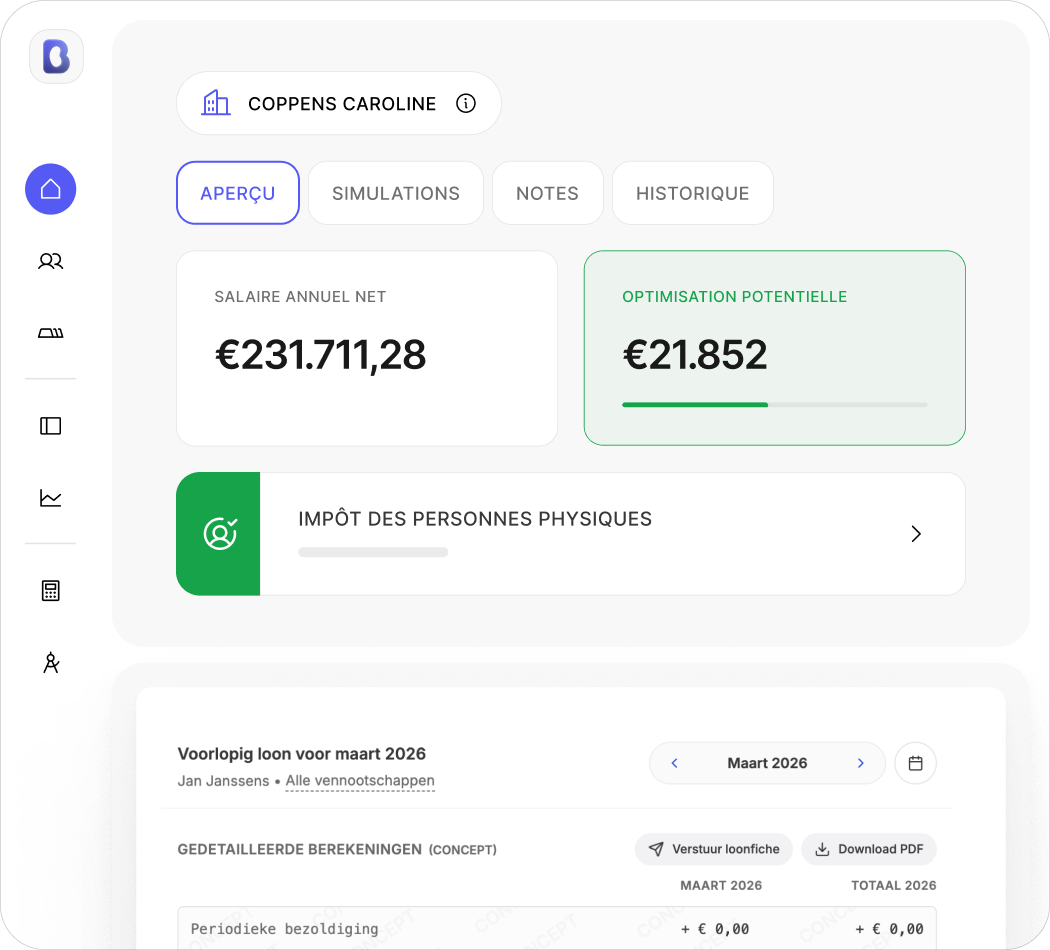This screenshot has height=950, width=1050.
Task: Open the cards-stack icon in sidebar
Action: pos(51,333)
